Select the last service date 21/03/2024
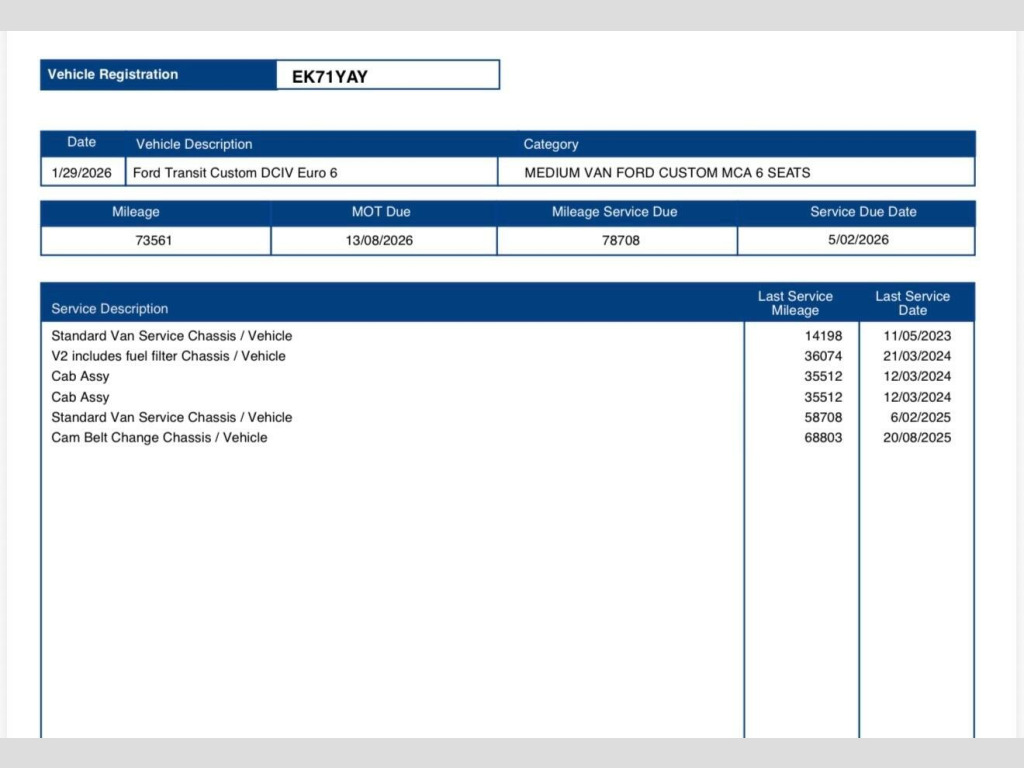 point(917,356)
